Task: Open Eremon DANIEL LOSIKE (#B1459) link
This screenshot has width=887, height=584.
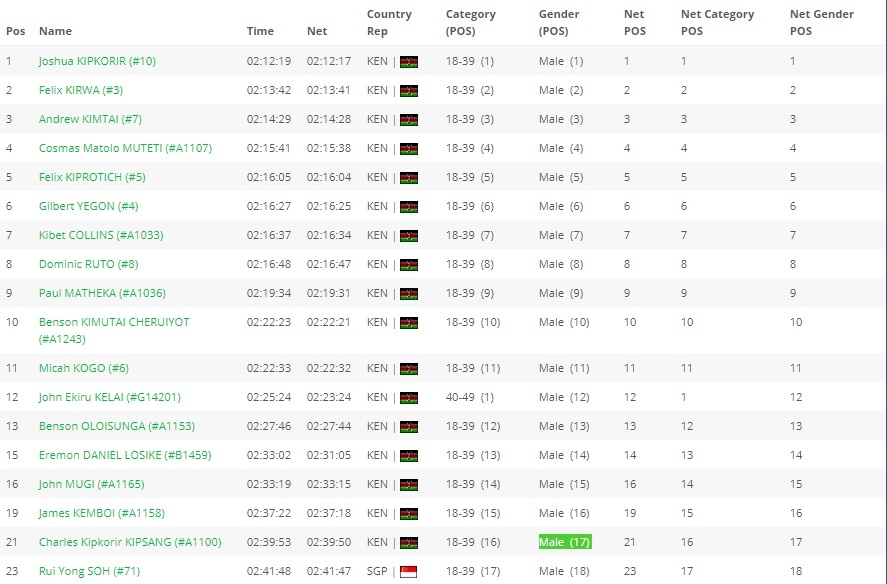Action: coord(125,456)
